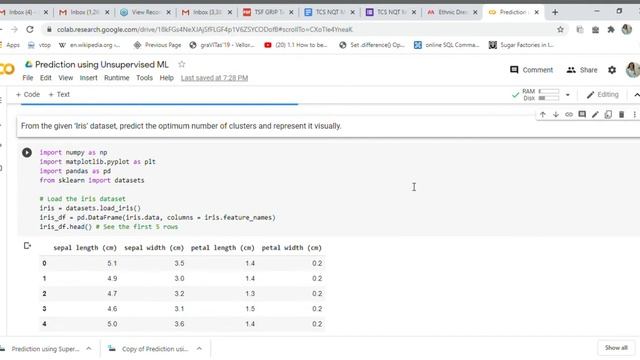Delete cell with trash icon
The width and height of the screenshot is (640, 360).
[621, 115]
